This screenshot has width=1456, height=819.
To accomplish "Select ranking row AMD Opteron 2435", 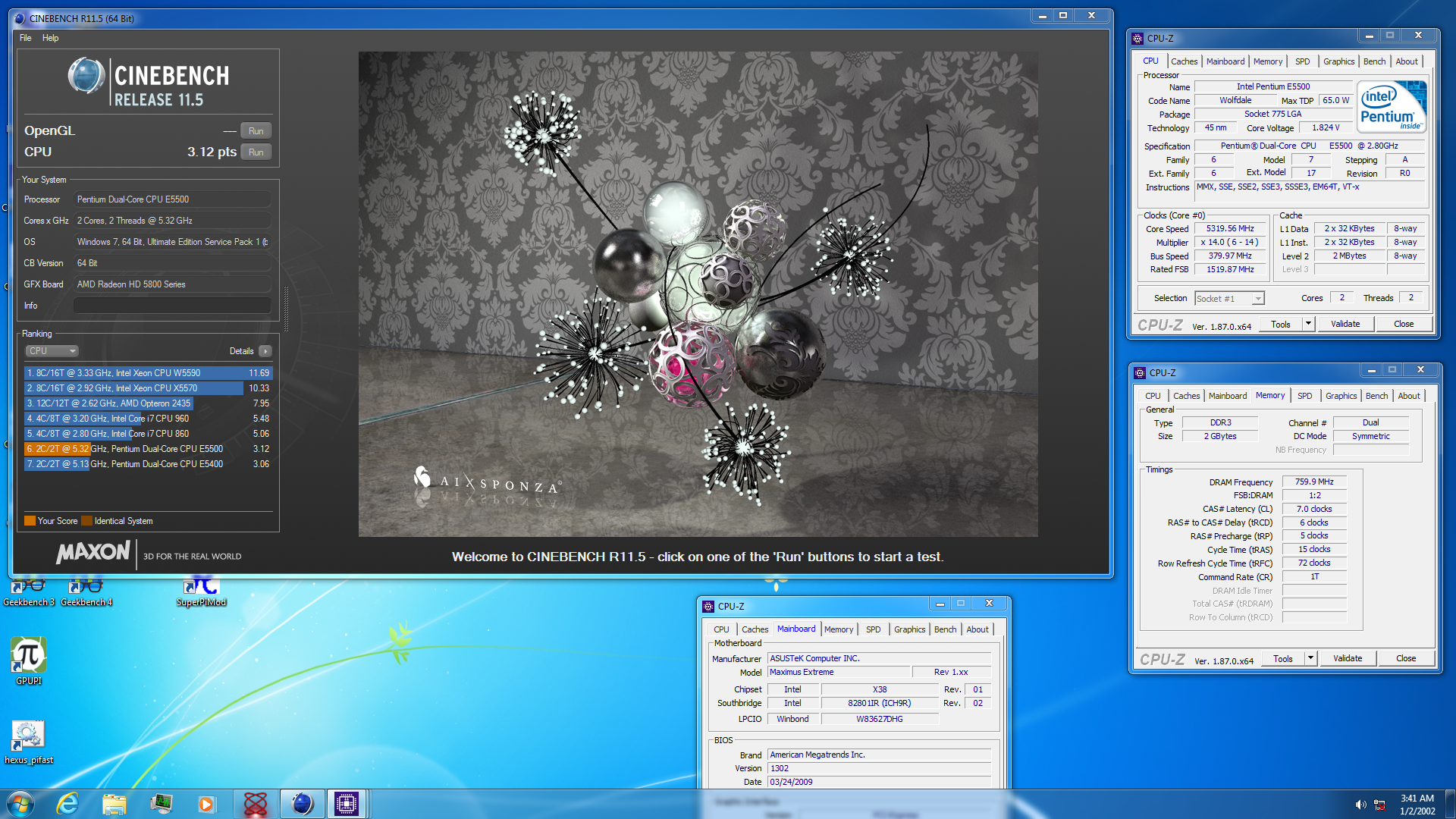I will 148,403.
